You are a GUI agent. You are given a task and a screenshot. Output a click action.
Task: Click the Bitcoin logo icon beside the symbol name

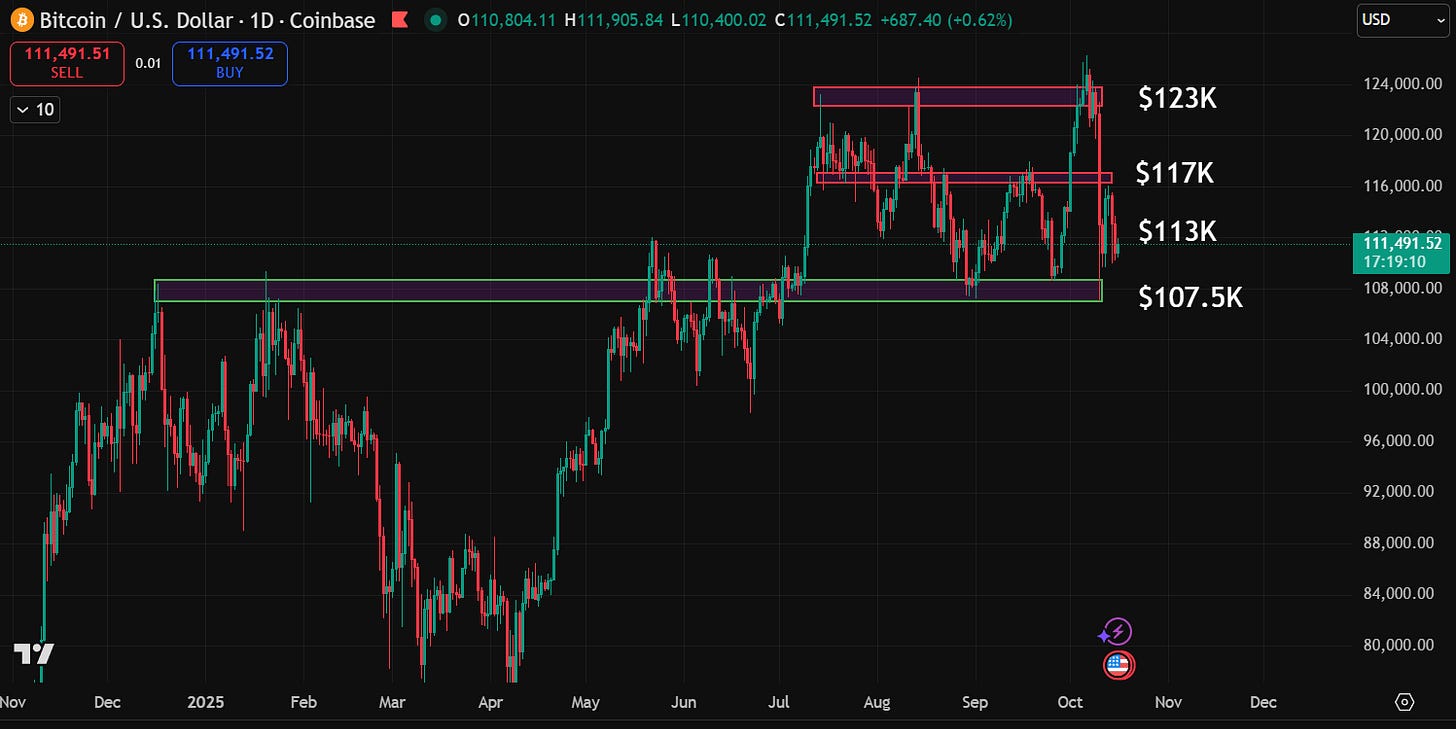[x=21, y=20]
